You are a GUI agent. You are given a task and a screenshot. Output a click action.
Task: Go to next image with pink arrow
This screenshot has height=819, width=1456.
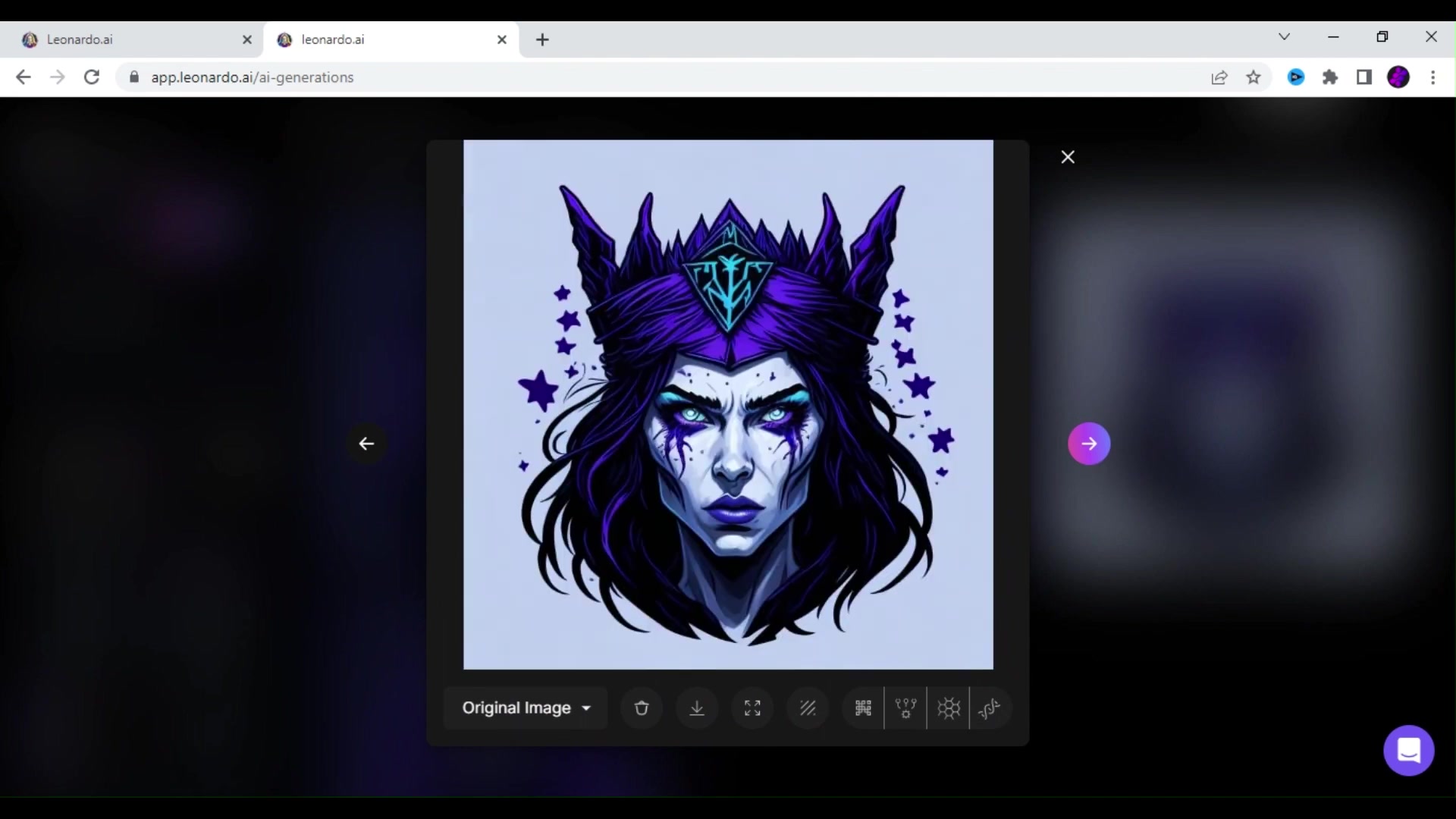tap(1089, 444)
